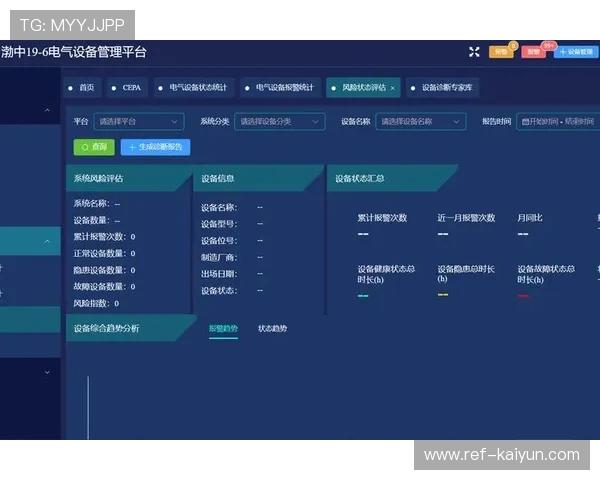Click the blue 设备管理 button
Image resolution: width=600 pixels, height=480 pixels.
(x=576, y=52)
